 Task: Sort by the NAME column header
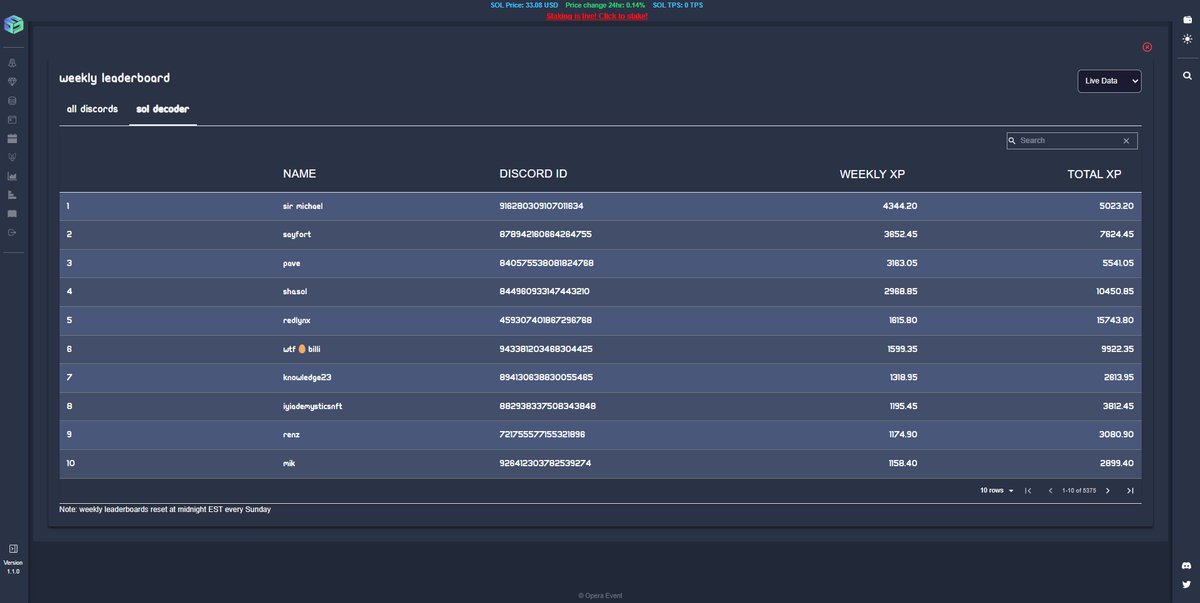pyautogui.click(x=299, y=173)
